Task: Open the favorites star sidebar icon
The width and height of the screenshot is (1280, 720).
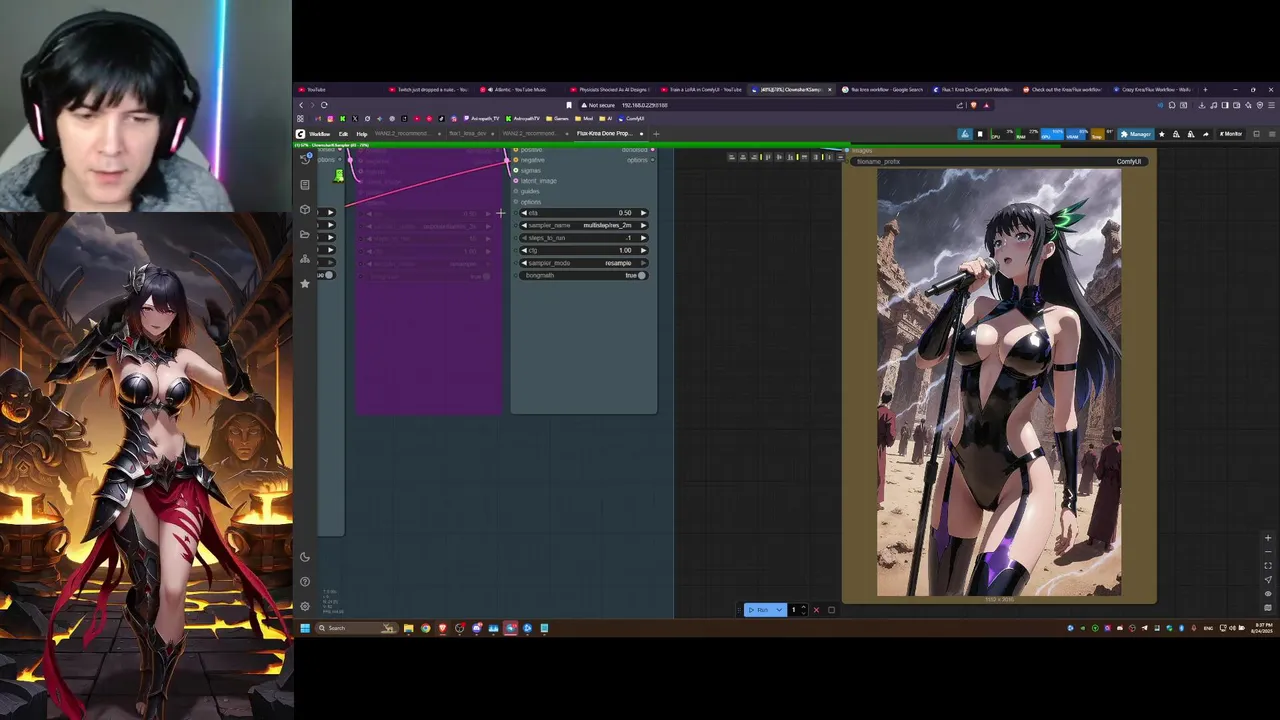Action: click(305, 284)
